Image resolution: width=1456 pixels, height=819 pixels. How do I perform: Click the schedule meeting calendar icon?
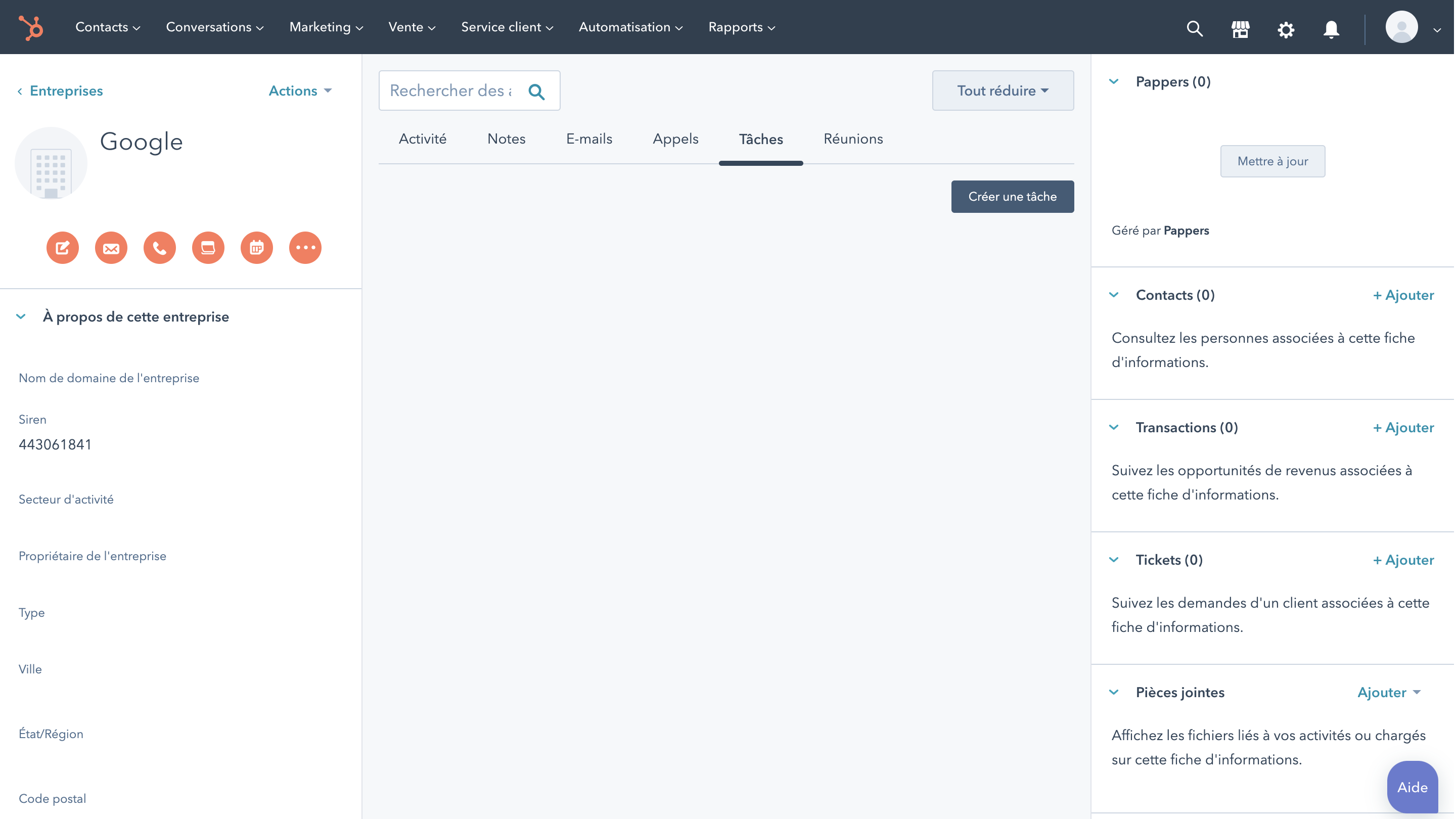tap(257, 248)
